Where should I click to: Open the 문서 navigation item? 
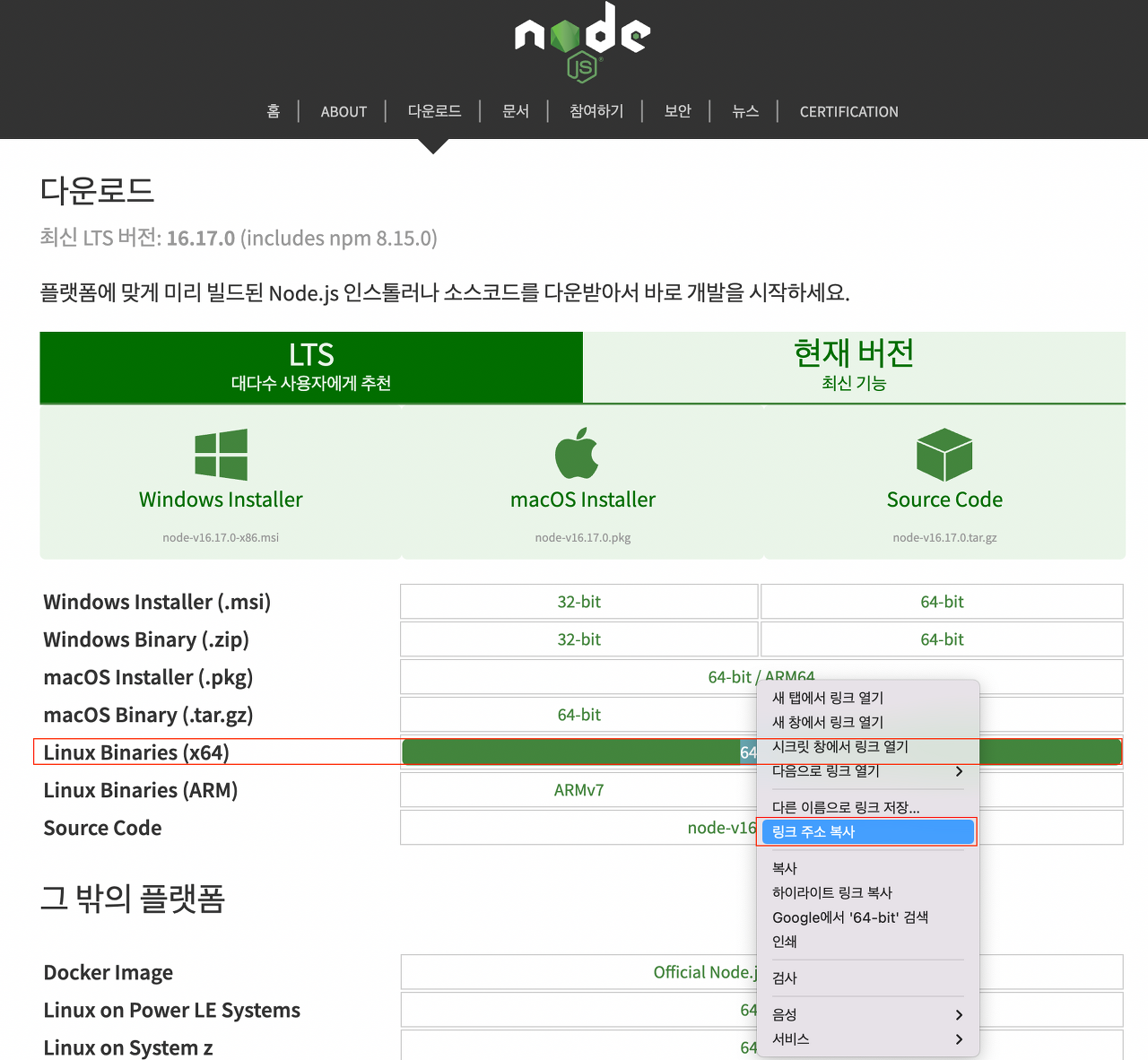coord(516,111)
